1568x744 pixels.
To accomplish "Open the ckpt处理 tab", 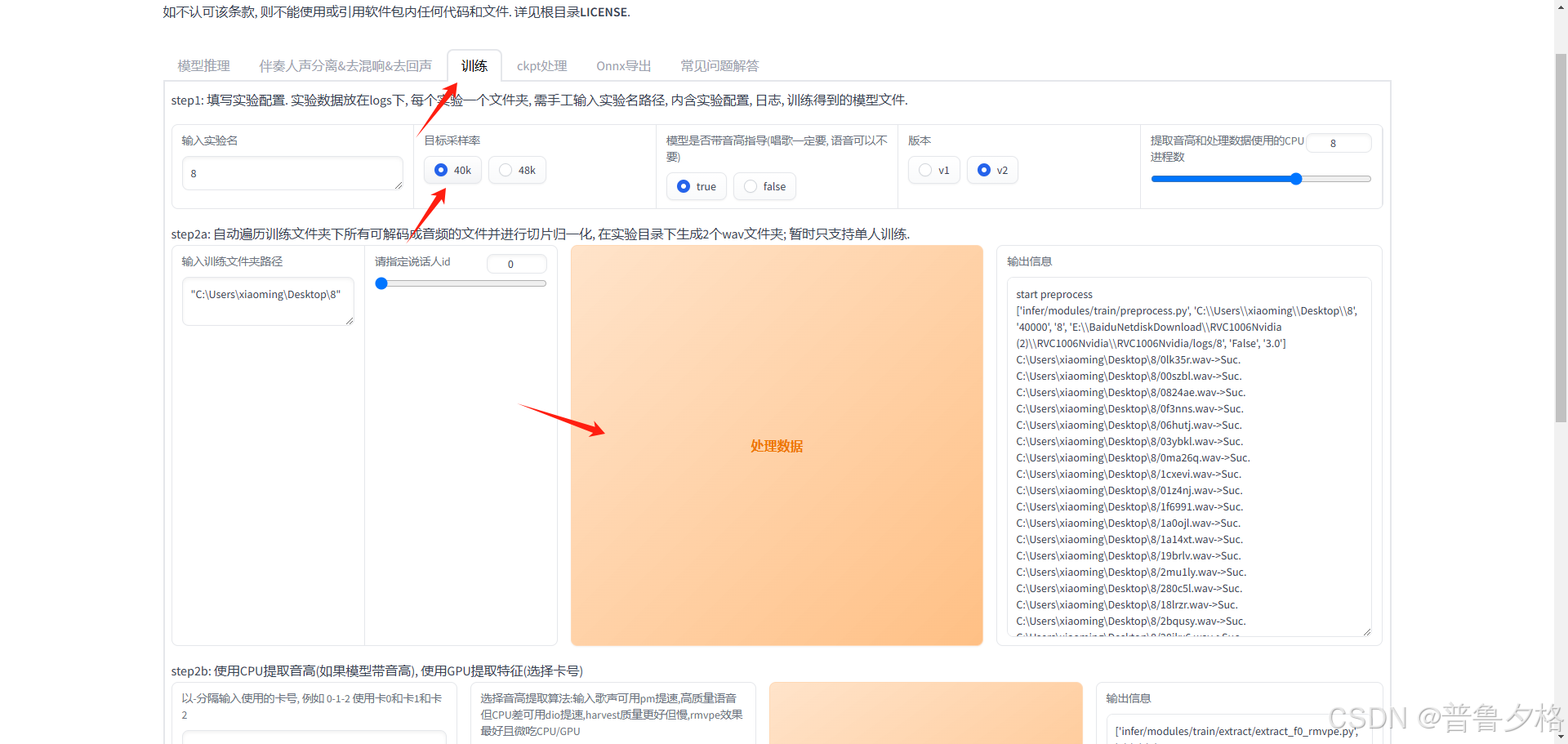I will point(541,65).
